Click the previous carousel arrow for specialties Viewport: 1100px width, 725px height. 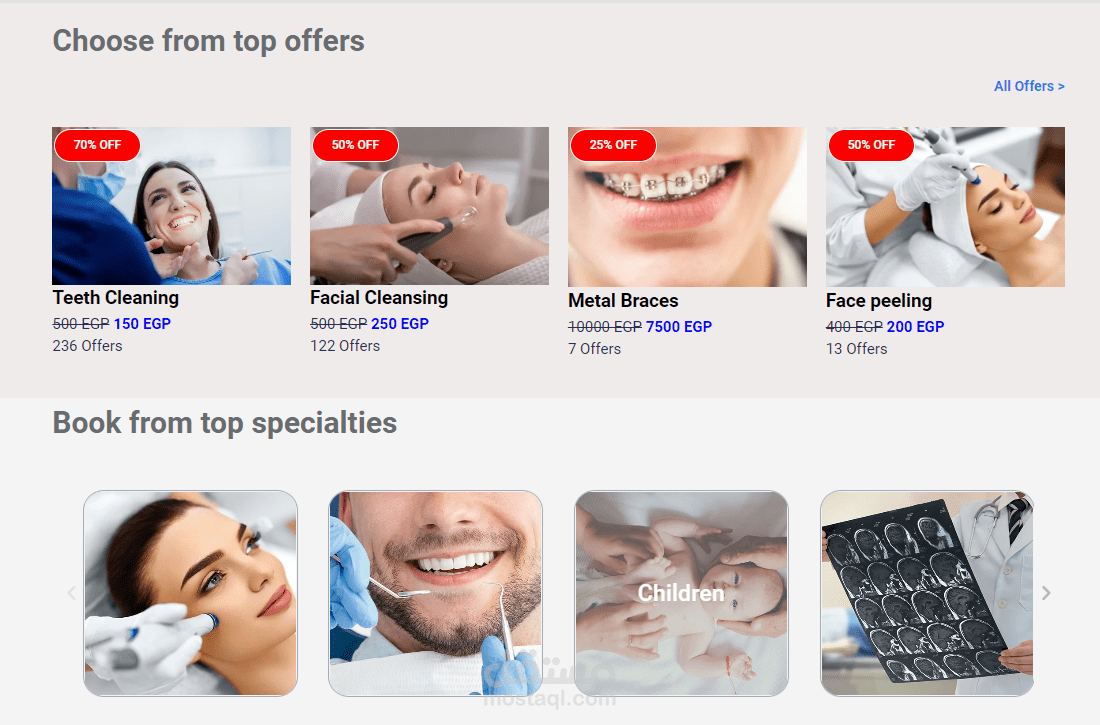click(x=72, y=593)
